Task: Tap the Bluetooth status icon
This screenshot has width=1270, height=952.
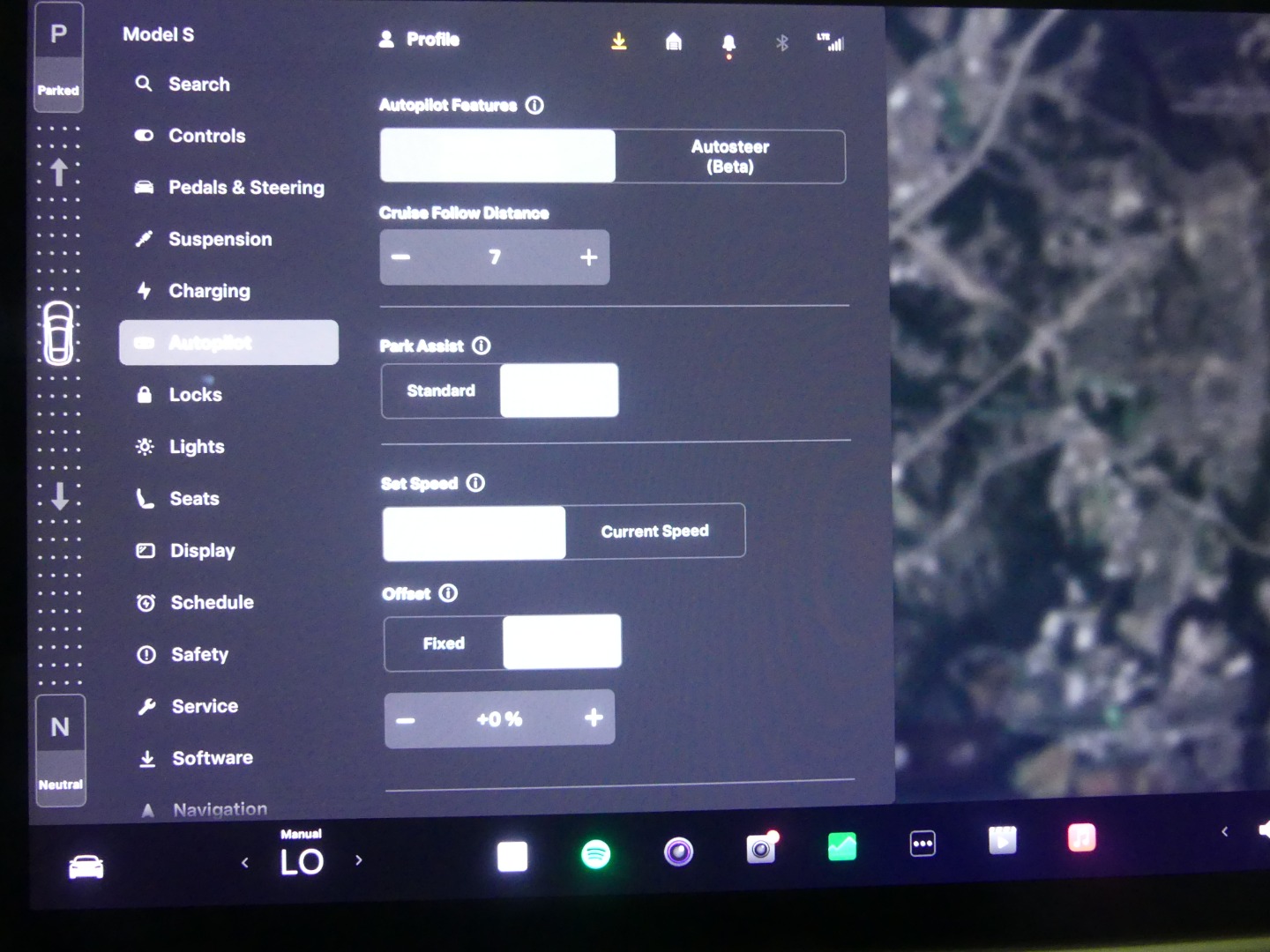Action: pyautogui.click(x=781, y=42)
